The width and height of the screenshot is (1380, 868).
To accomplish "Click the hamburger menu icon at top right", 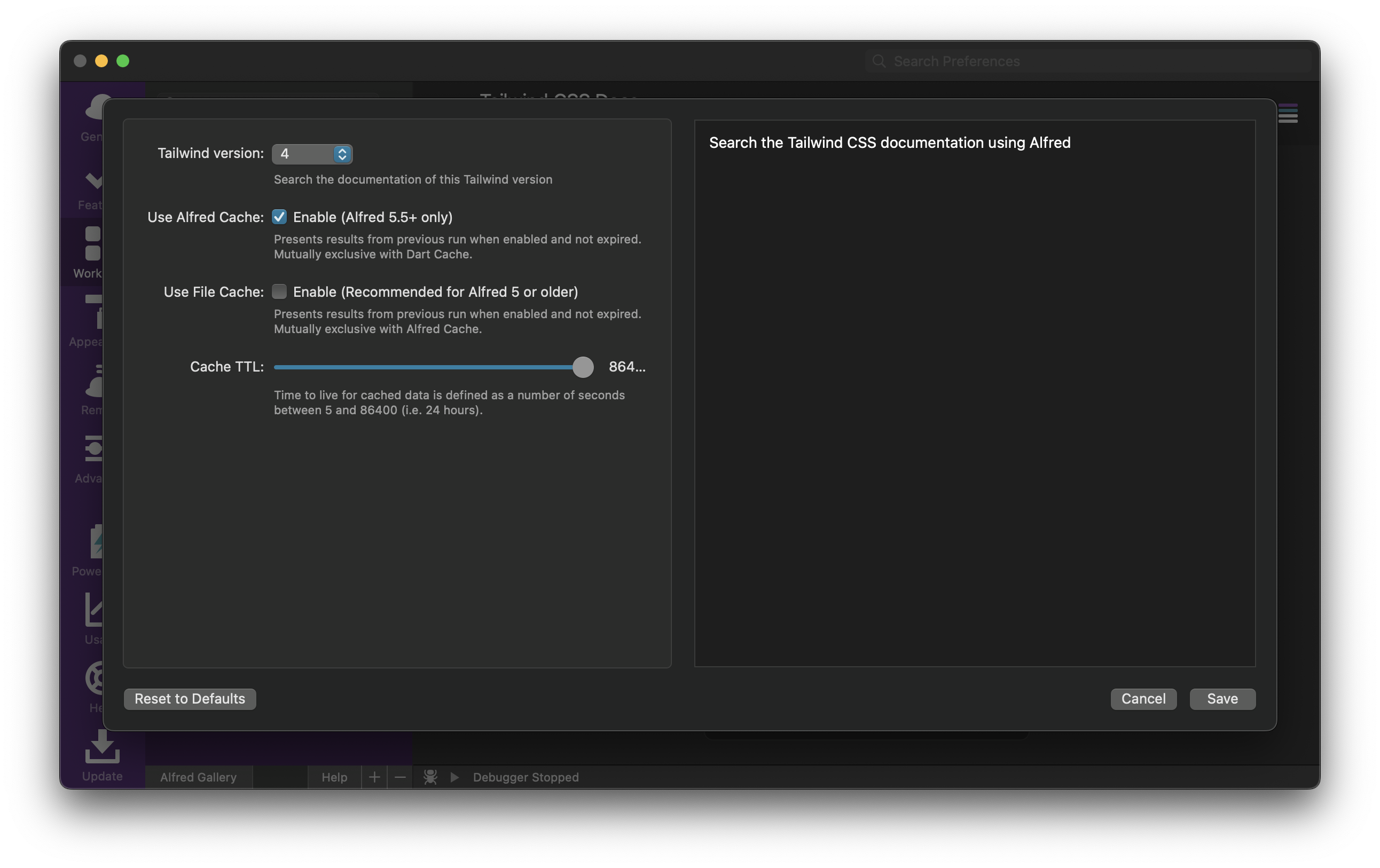I will tap(1288, 114).
